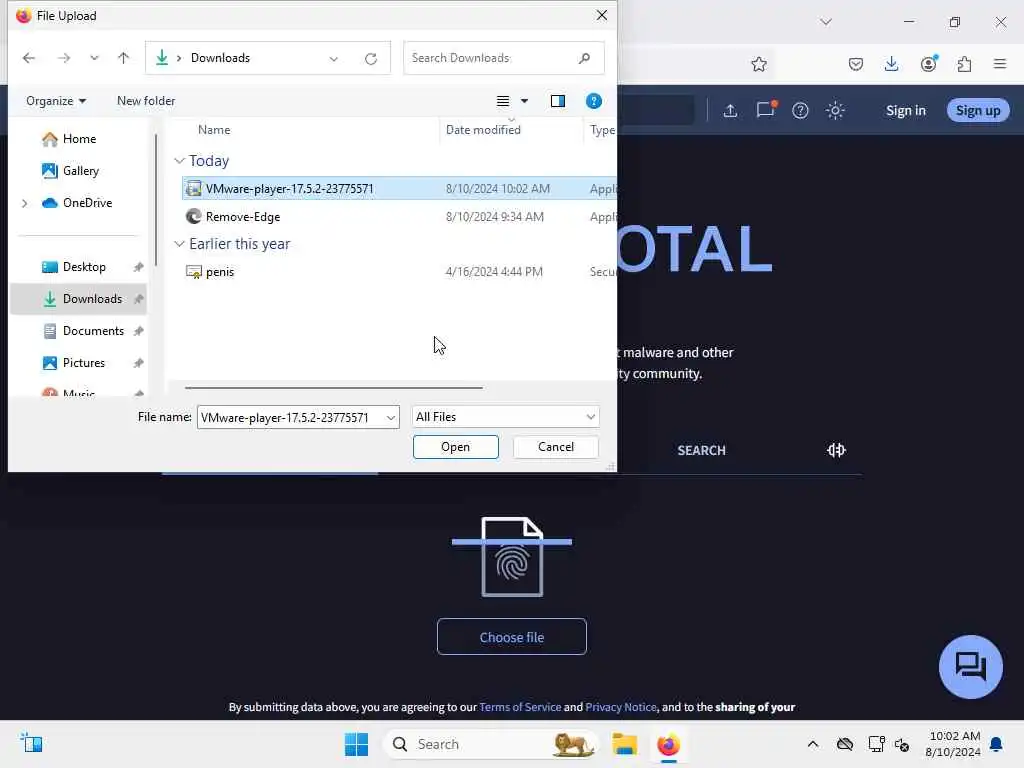
Task: Open the API icon tab
Action: pos(836,450)
